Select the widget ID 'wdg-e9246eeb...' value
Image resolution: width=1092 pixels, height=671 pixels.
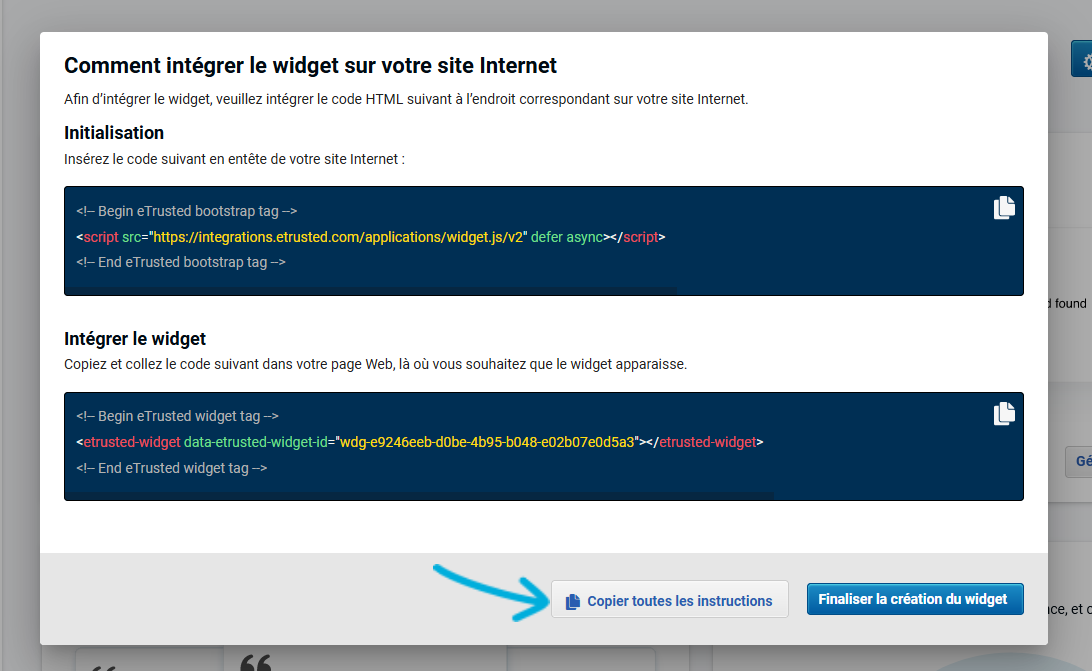[487, 442]
